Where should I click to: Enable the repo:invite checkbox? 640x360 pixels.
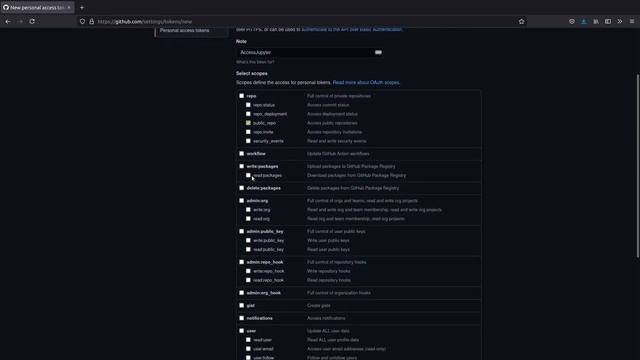coord(248,132)
